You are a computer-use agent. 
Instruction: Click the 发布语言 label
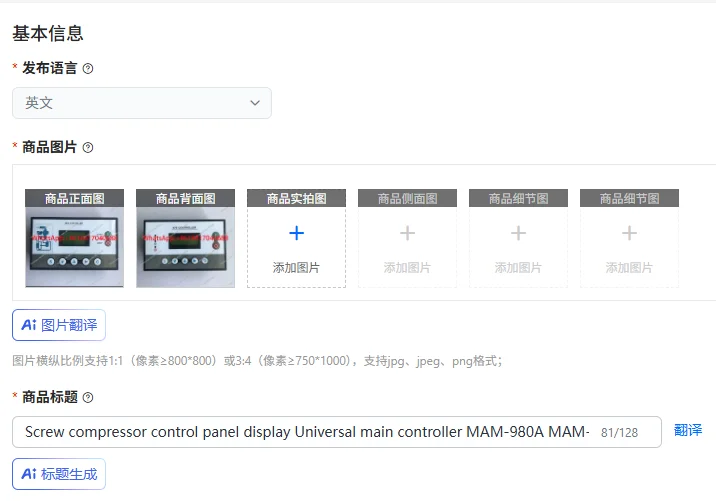(x=50, y=68)
